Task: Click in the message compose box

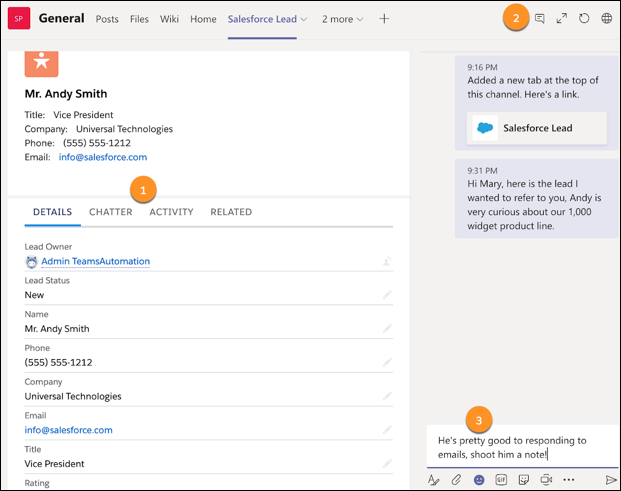Action: (x=522, y=447)
